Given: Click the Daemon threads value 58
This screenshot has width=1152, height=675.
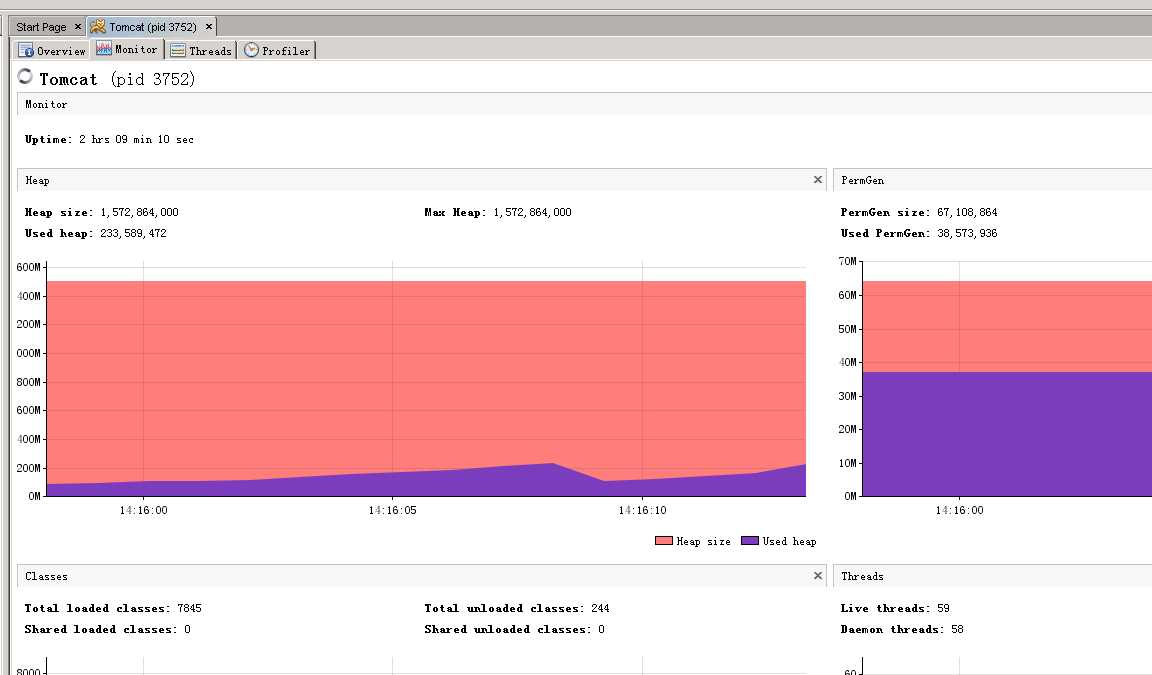Looking at the screenshot, I should tap(957, 629).
